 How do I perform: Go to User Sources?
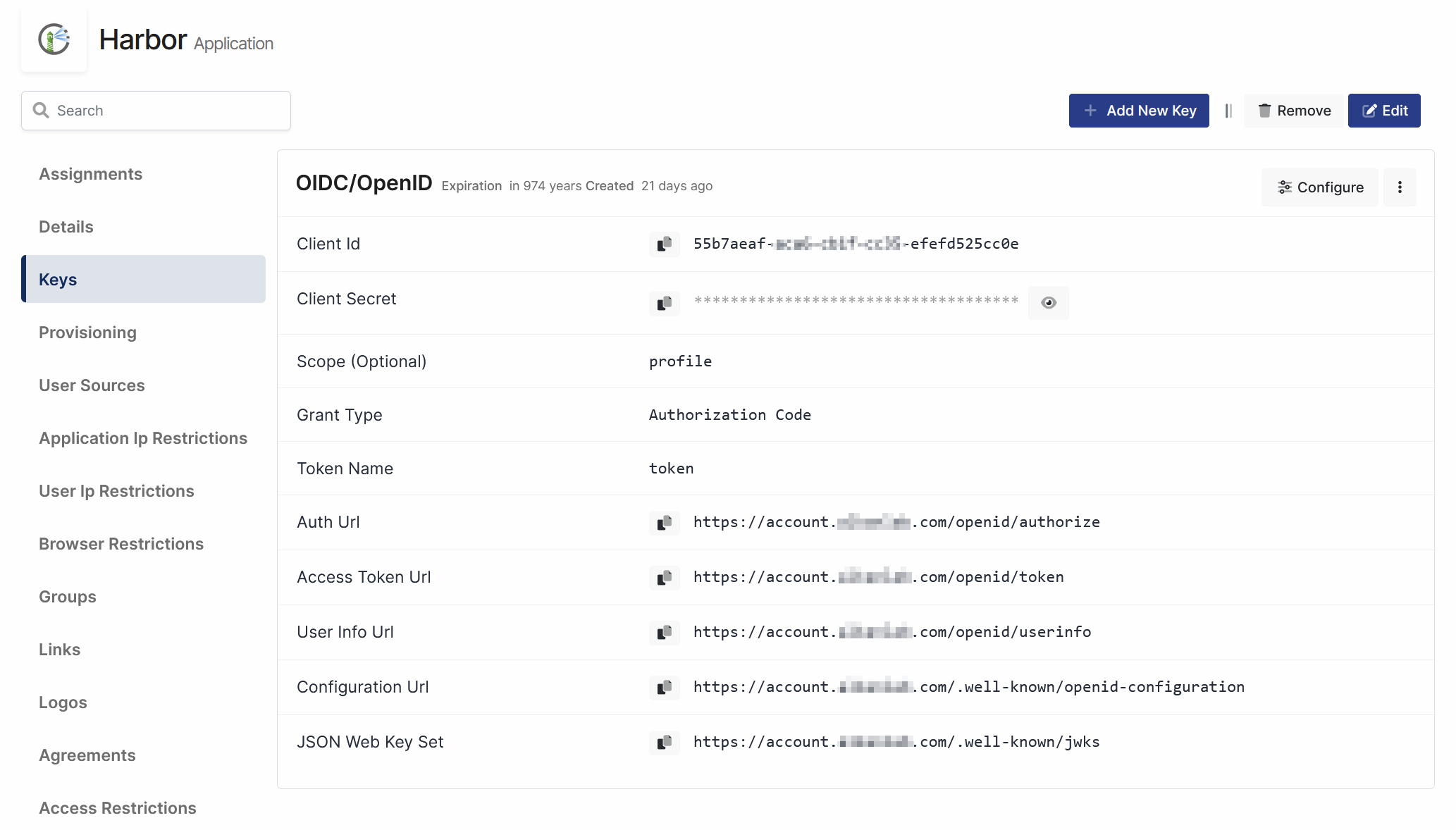point(92,385)
